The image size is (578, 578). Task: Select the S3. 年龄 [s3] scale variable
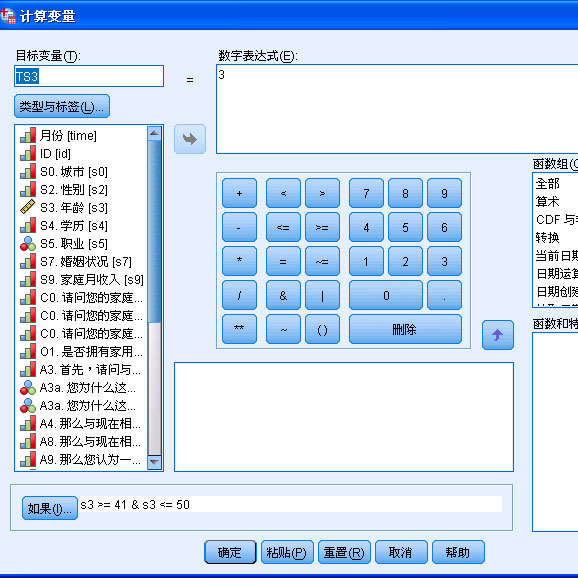point(64,208)
